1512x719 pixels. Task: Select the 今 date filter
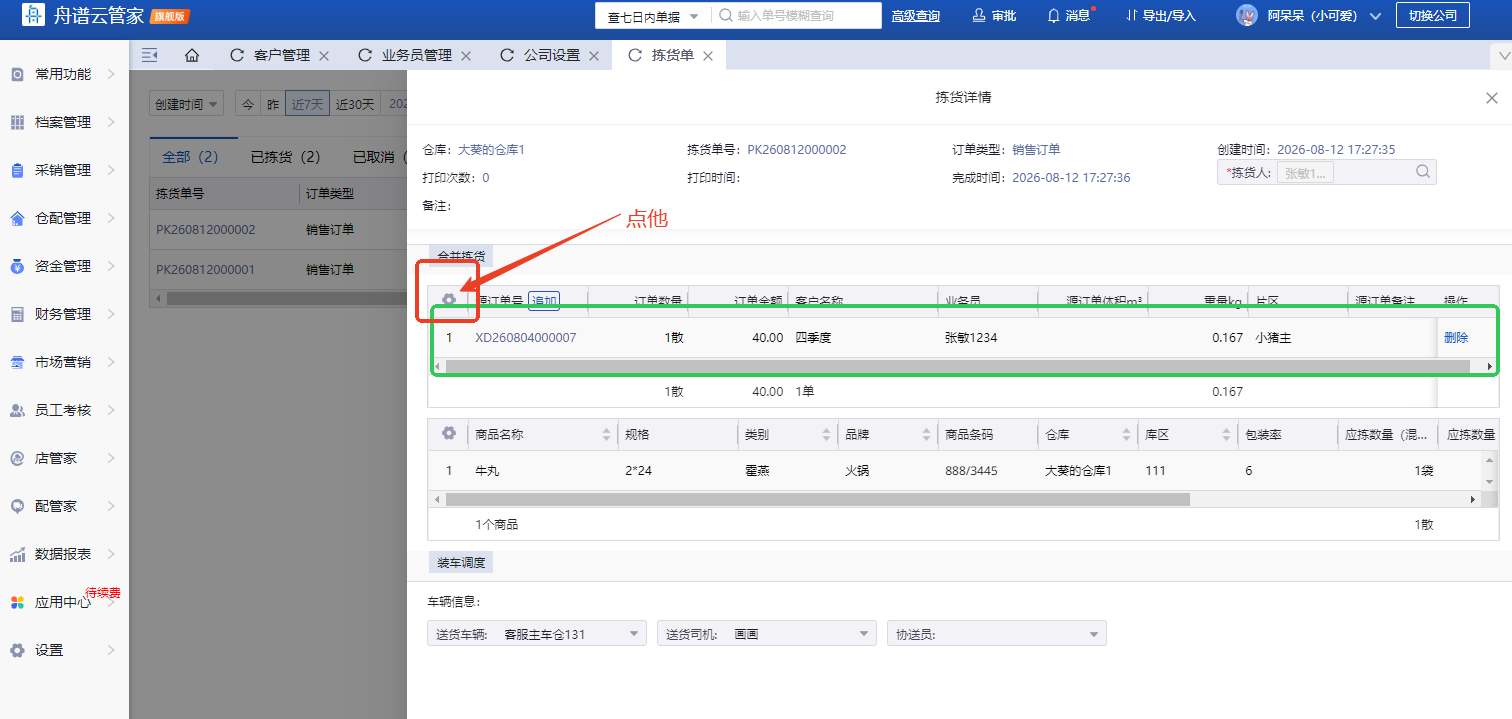247,104
